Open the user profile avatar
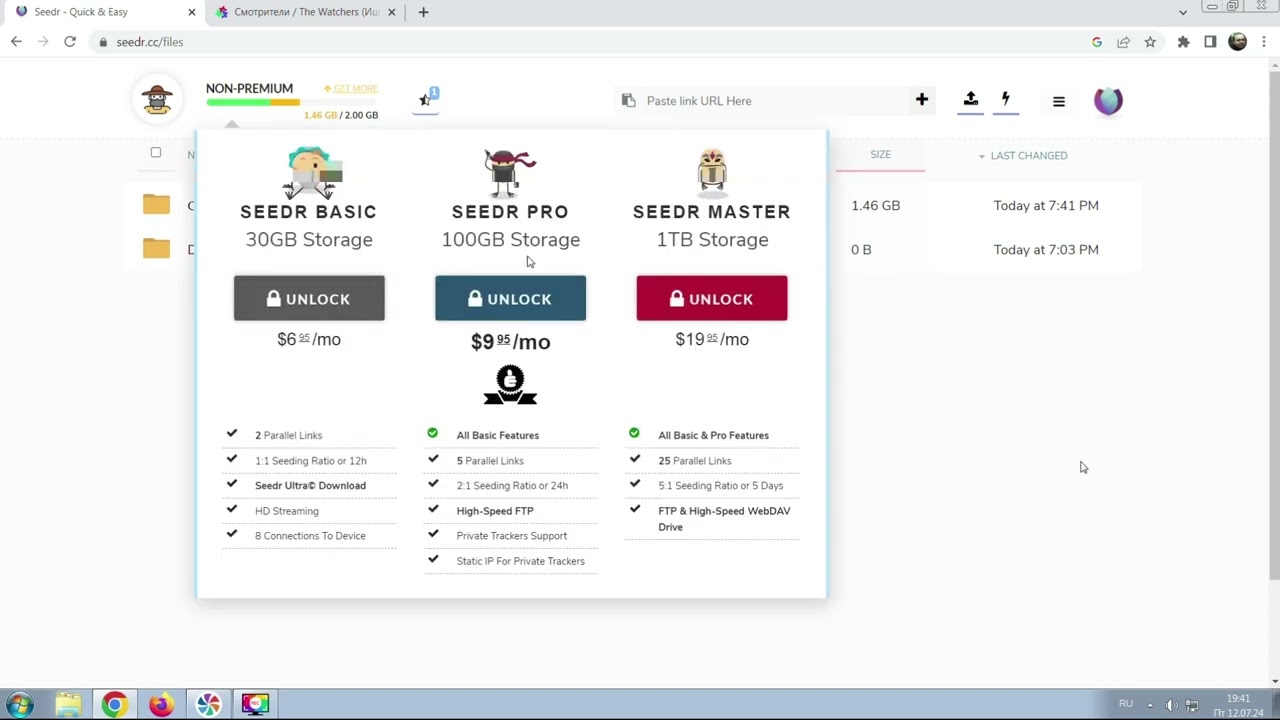This screenshot has width=1280, height=720. [x=1108, y=101]
